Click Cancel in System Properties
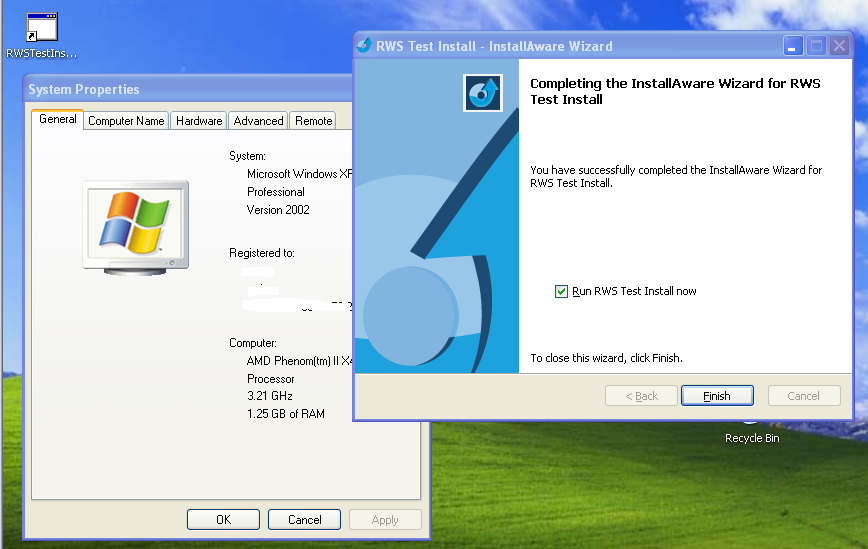 coord(304,520)
